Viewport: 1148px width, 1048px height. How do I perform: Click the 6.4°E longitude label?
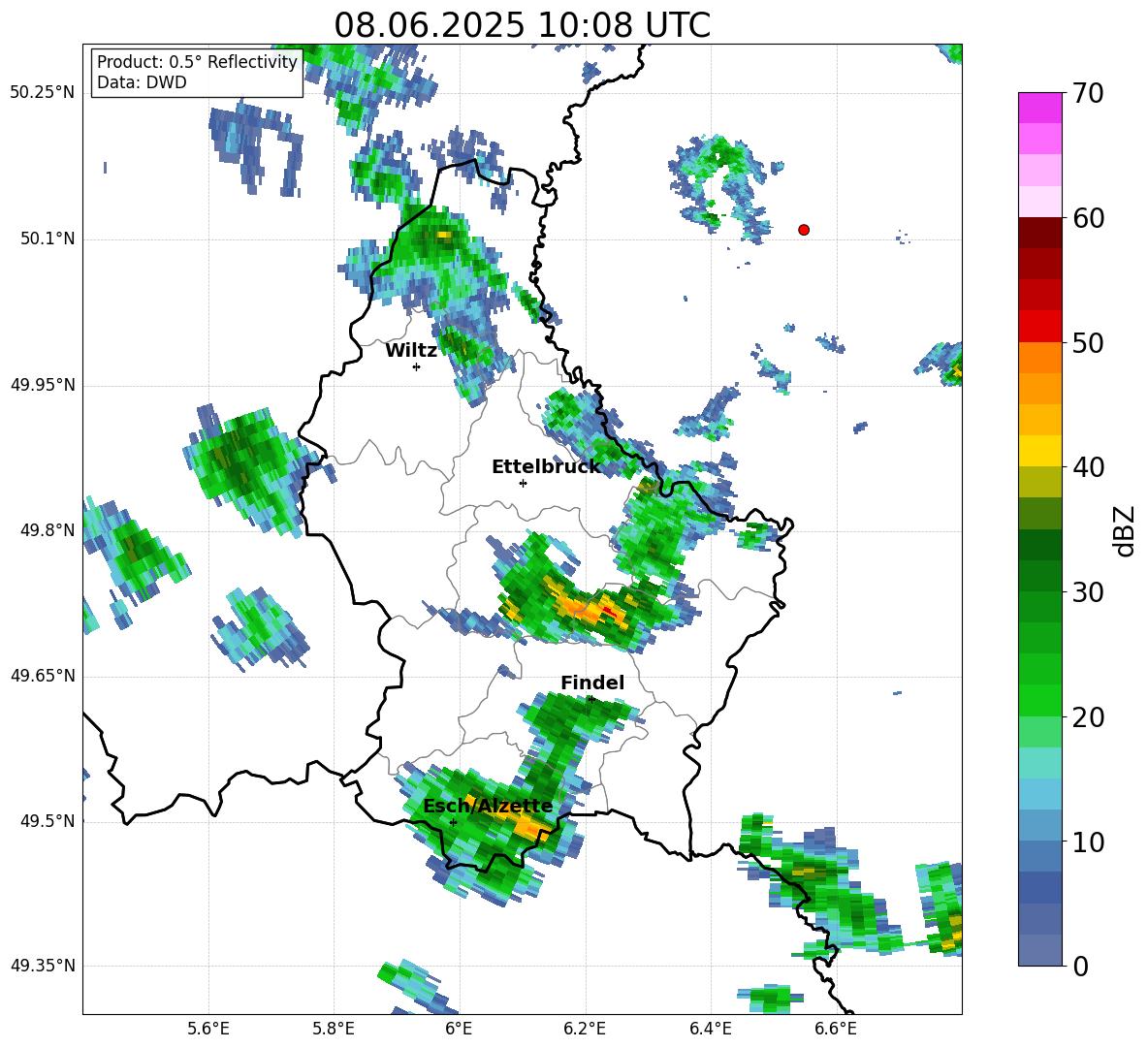tap(710, 1029)
